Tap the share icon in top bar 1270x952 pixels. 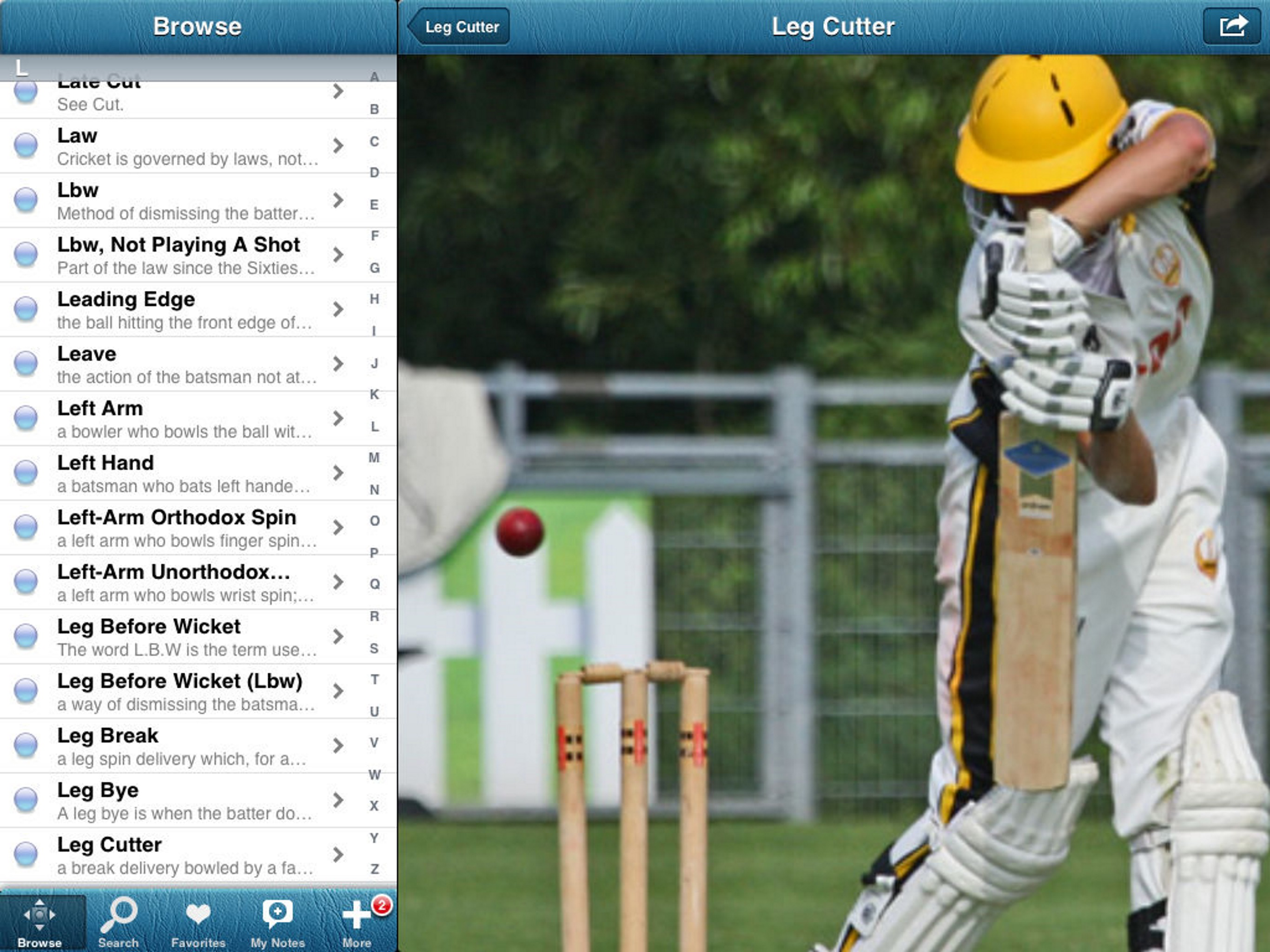tap(1231, 26)
